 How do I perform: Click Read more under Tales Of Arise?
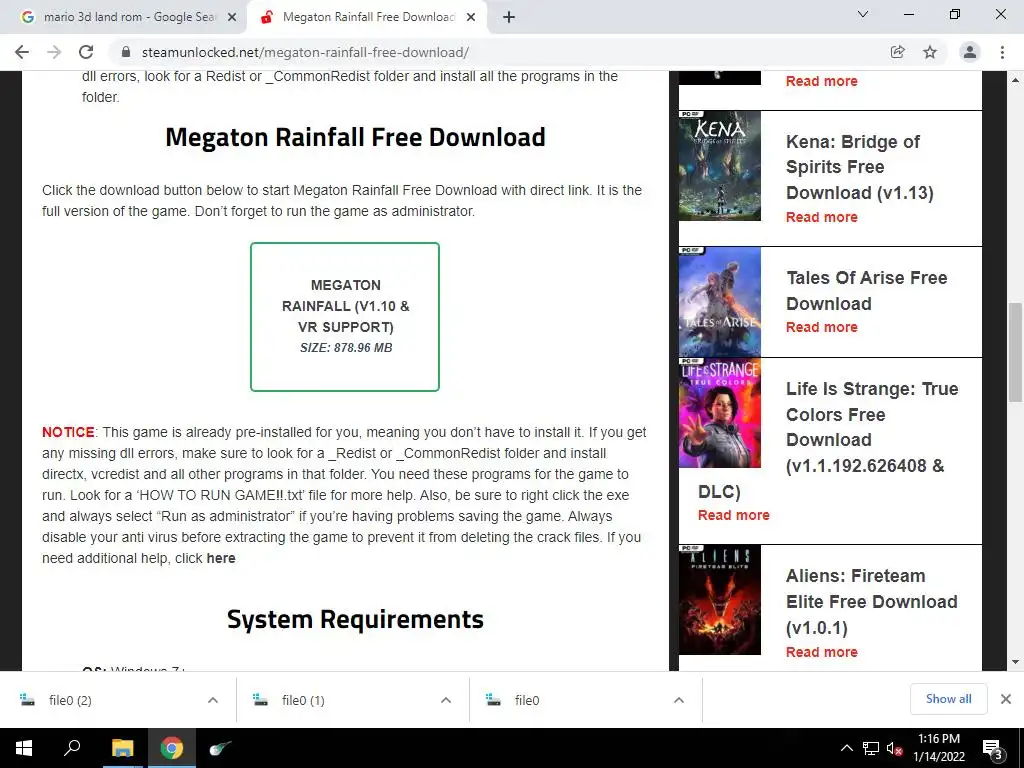tap(822, 327)
